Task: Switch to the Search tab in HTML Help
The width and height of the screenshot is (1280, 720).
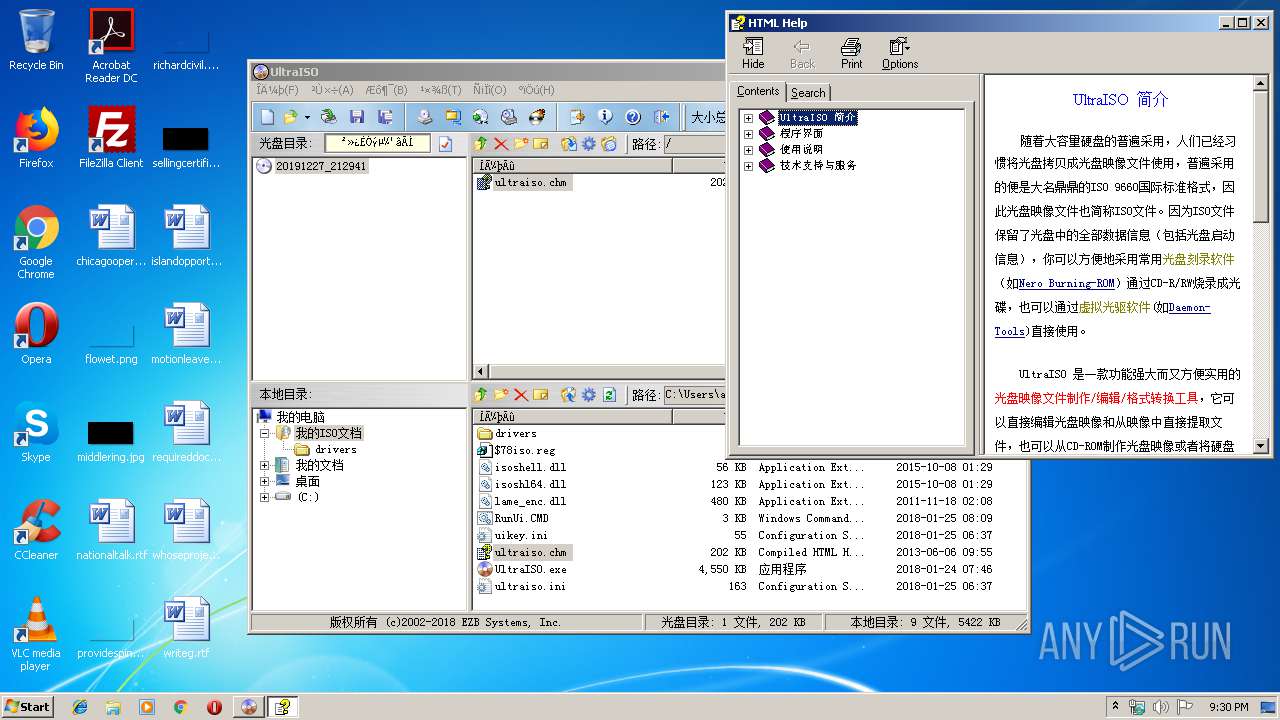Action: (x=808, y=92)
